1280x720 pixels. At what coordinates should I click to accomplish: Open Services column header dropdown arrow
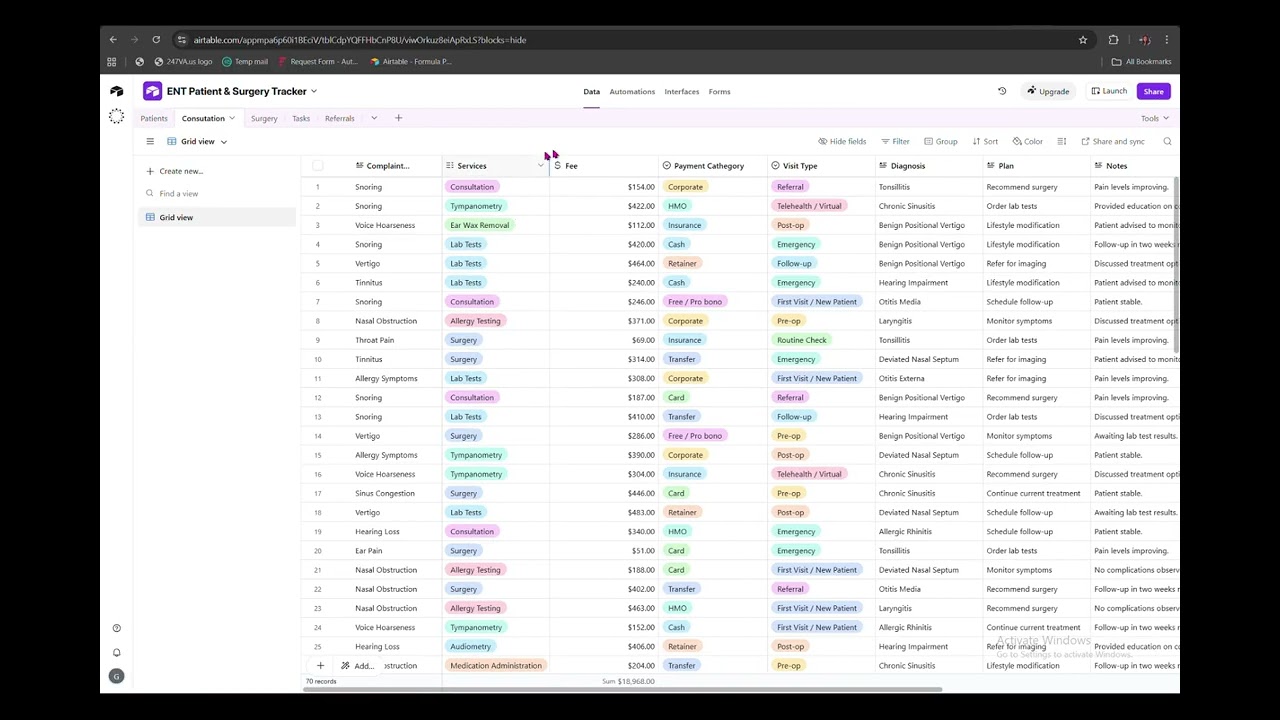pyautogui.click(x=540, y=166)
